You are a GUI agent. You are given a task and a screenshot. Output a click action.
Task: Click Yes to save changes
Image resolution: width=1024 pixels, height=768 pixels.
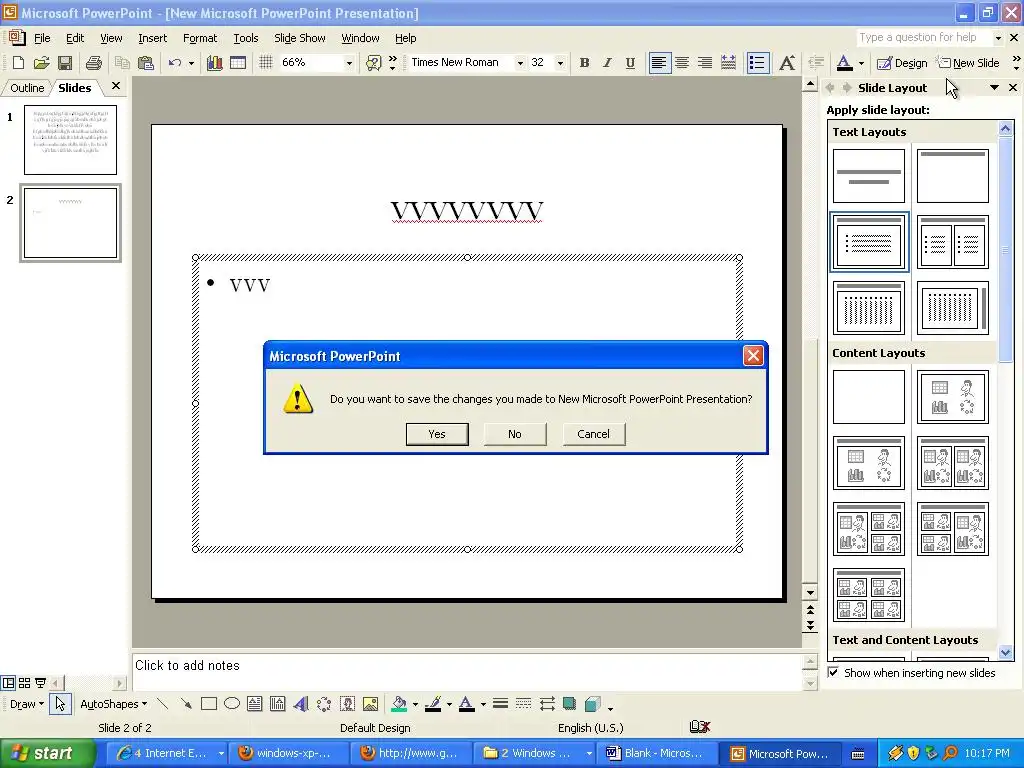tap(437, 434)
